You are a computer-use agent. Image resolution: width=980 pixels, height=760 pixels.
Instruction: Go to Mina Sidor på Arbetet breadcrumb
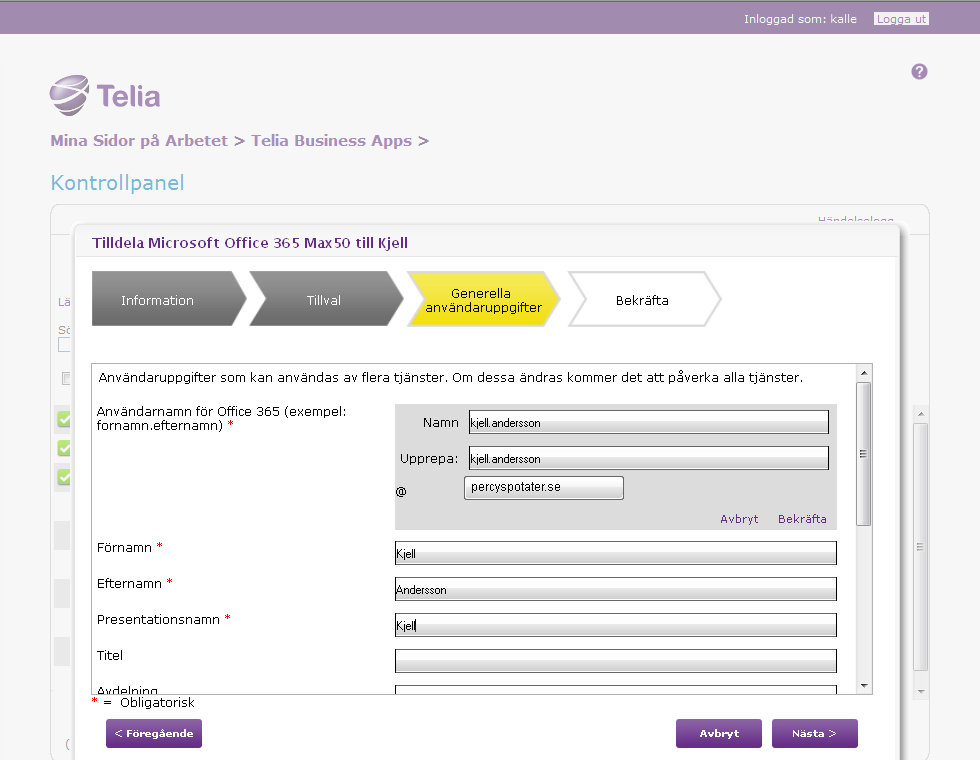139,141
